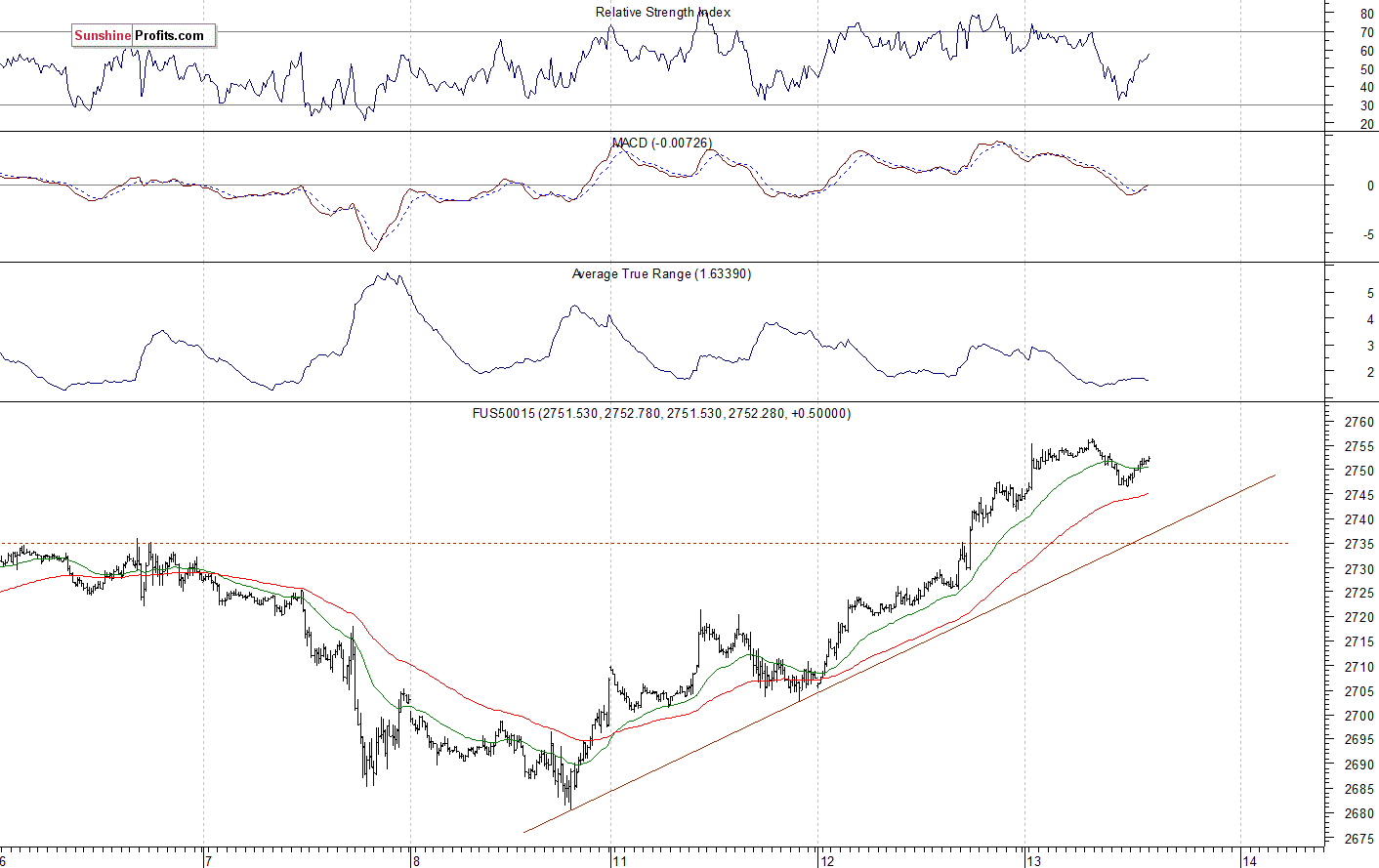Click the 2735 price axis label

pos(1358,545)
